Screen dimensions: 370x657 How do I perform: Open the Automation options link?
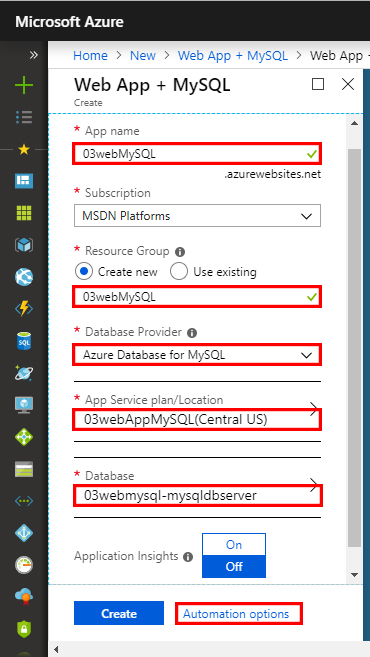coord(236,614)
